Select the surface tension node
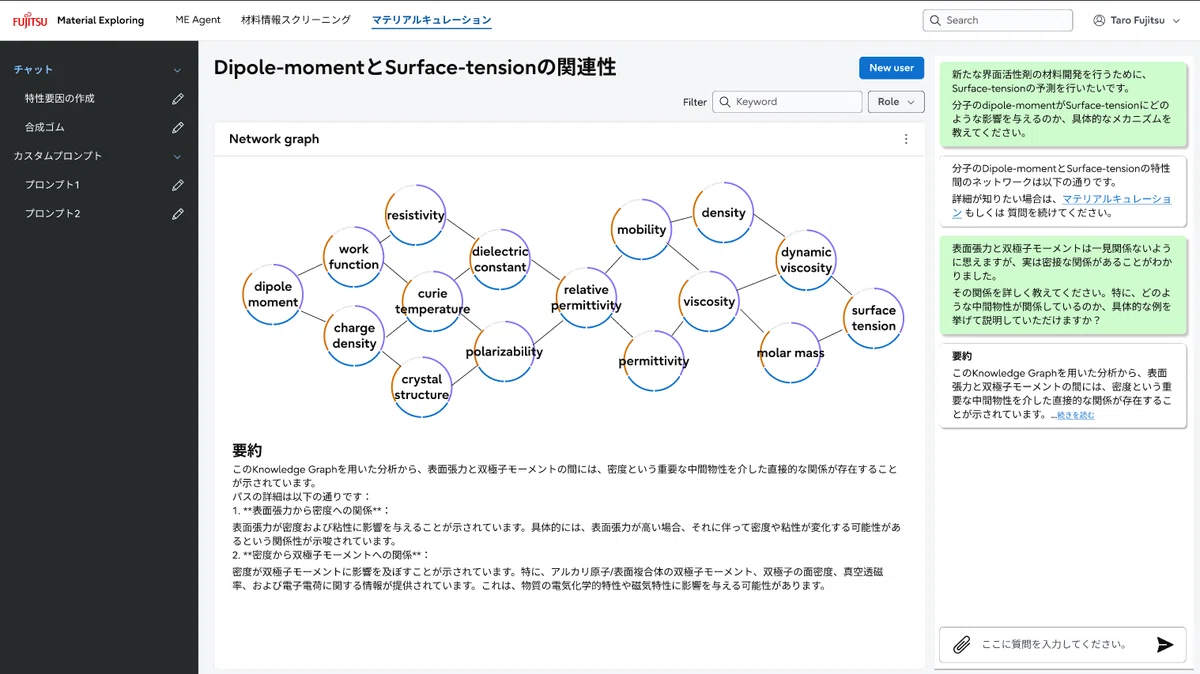The height and width of the screenshot is (674, 1200). (873, 318)
